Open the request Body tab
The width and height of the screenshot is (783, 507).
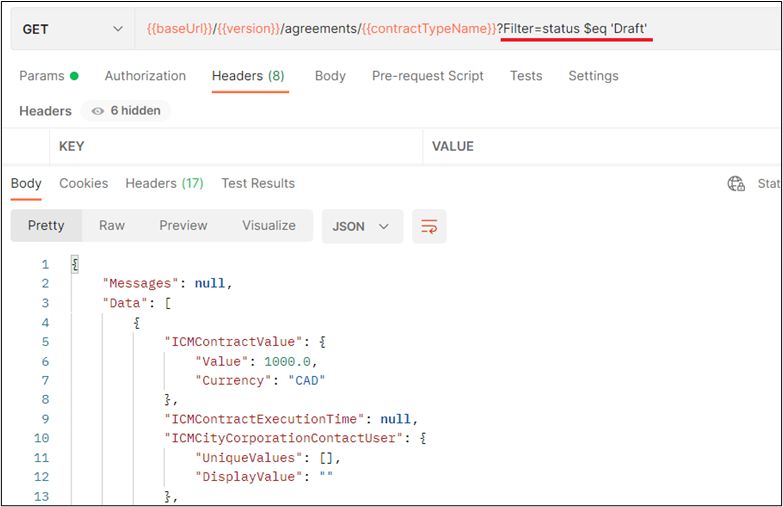click(330, 76)
